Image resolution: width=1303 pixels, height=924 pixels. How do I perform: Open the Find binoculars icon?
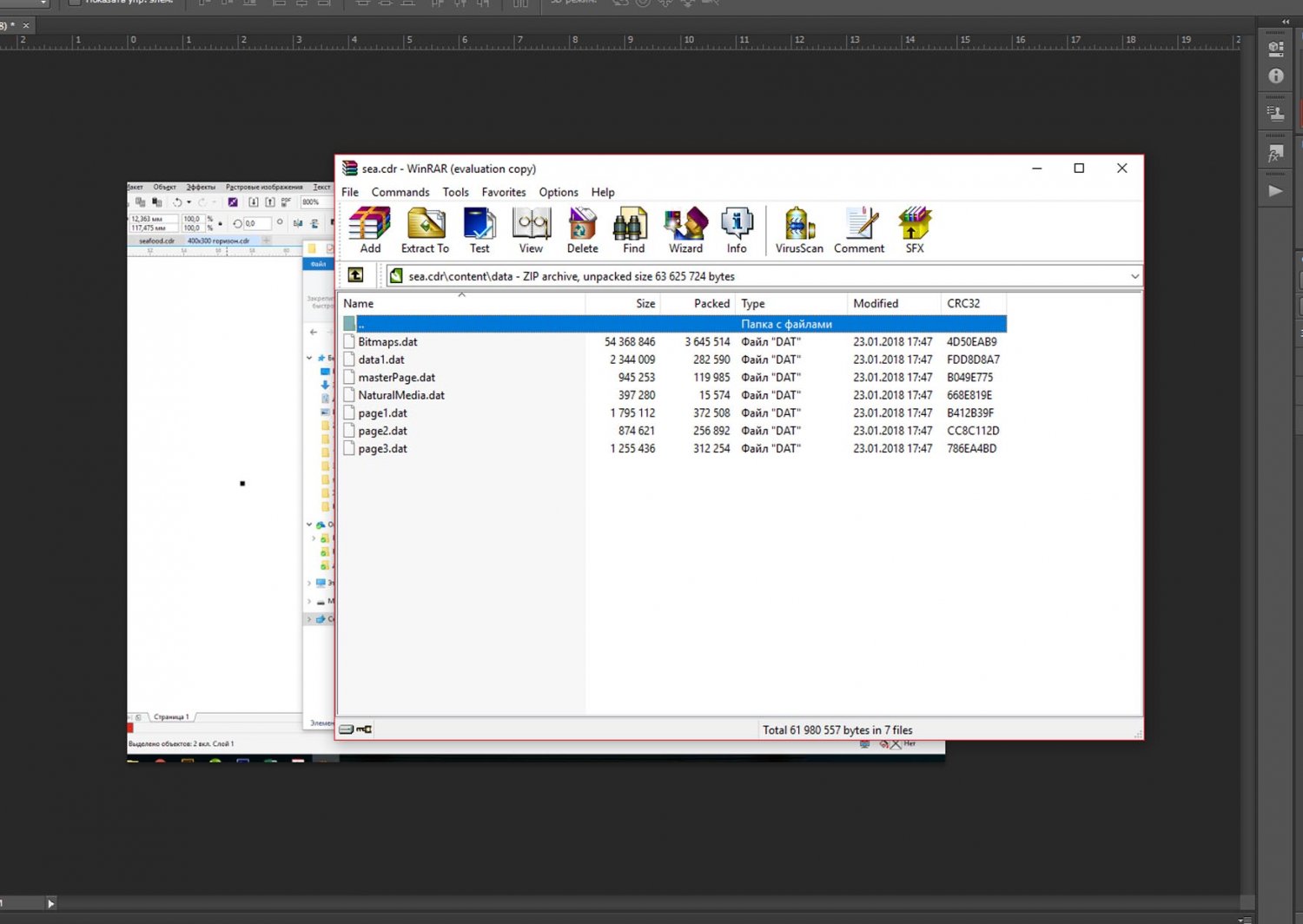click(633, 229)
